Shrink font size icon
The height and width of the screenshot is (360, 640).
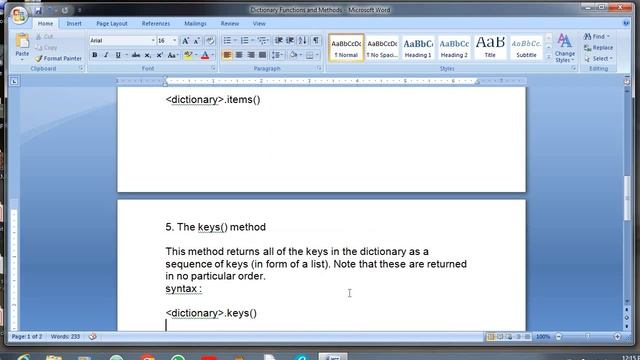pyautogui.click(x=196, y=40)
